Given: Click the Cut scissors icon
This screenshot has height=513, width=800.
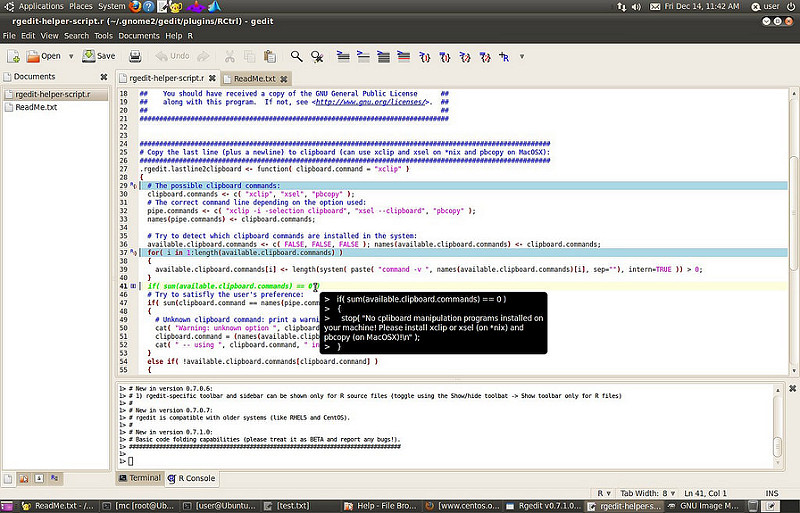Looking at the screenshot, I should point(230,56).
